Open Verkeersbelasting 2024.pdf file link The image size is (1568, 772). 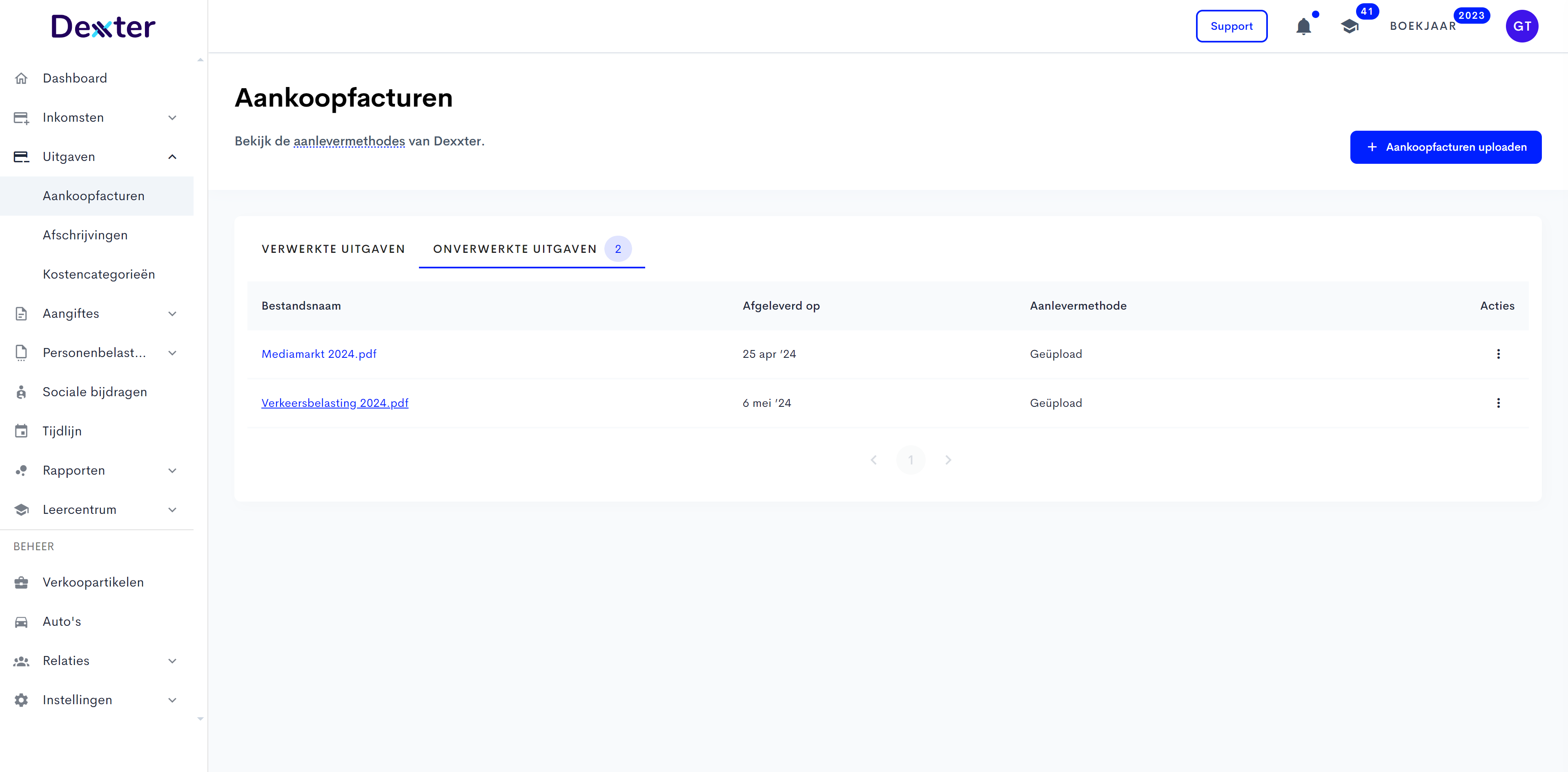pyautogui.click(x=335, y=403)
